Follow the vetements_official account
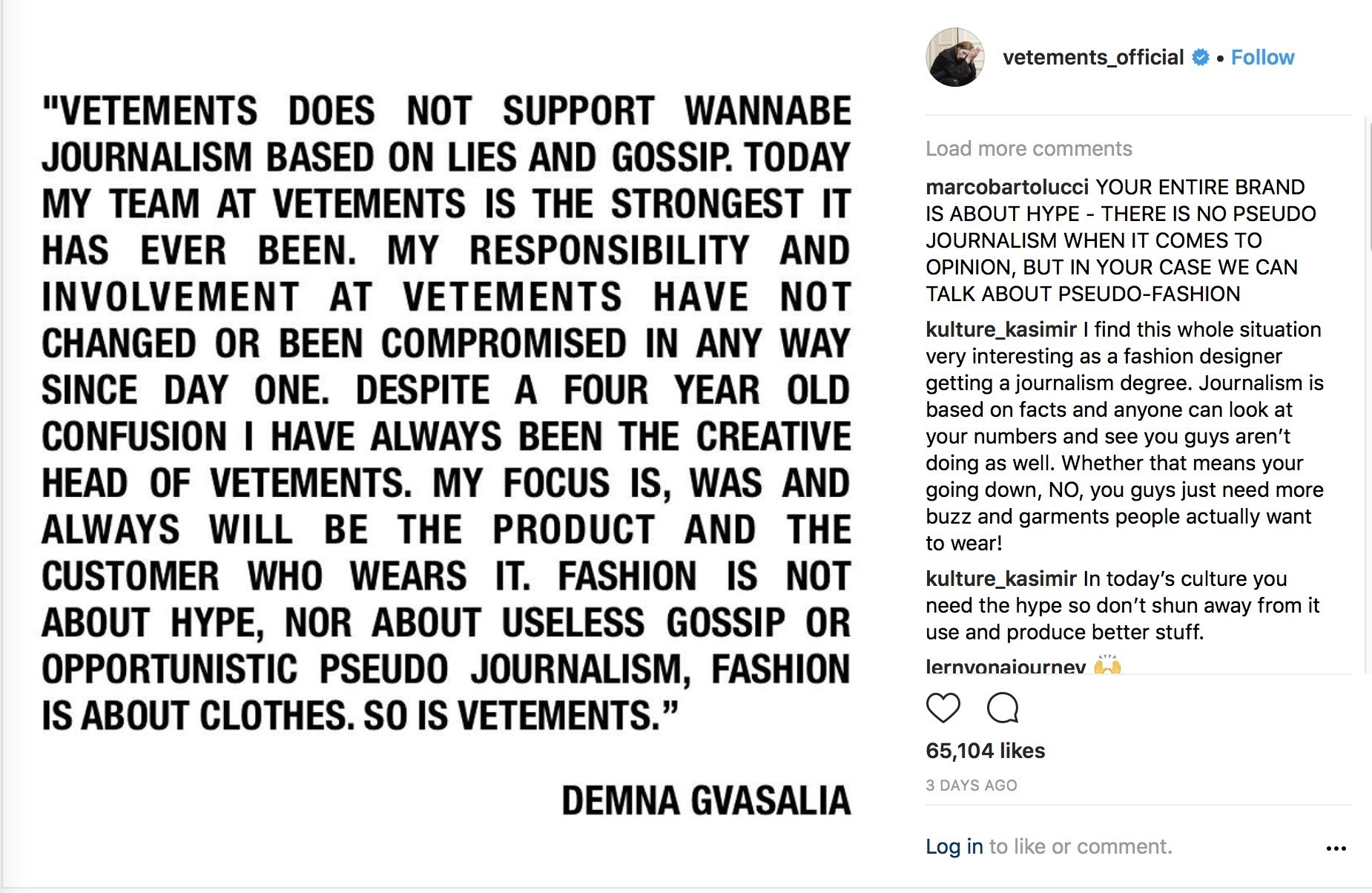Screen dimensions: 1372x893 click(x=1262, y=57)
